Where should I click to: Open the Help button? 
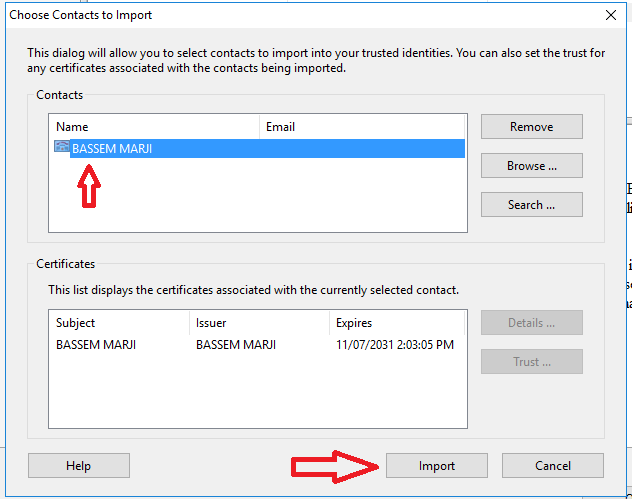pos(79,466)
